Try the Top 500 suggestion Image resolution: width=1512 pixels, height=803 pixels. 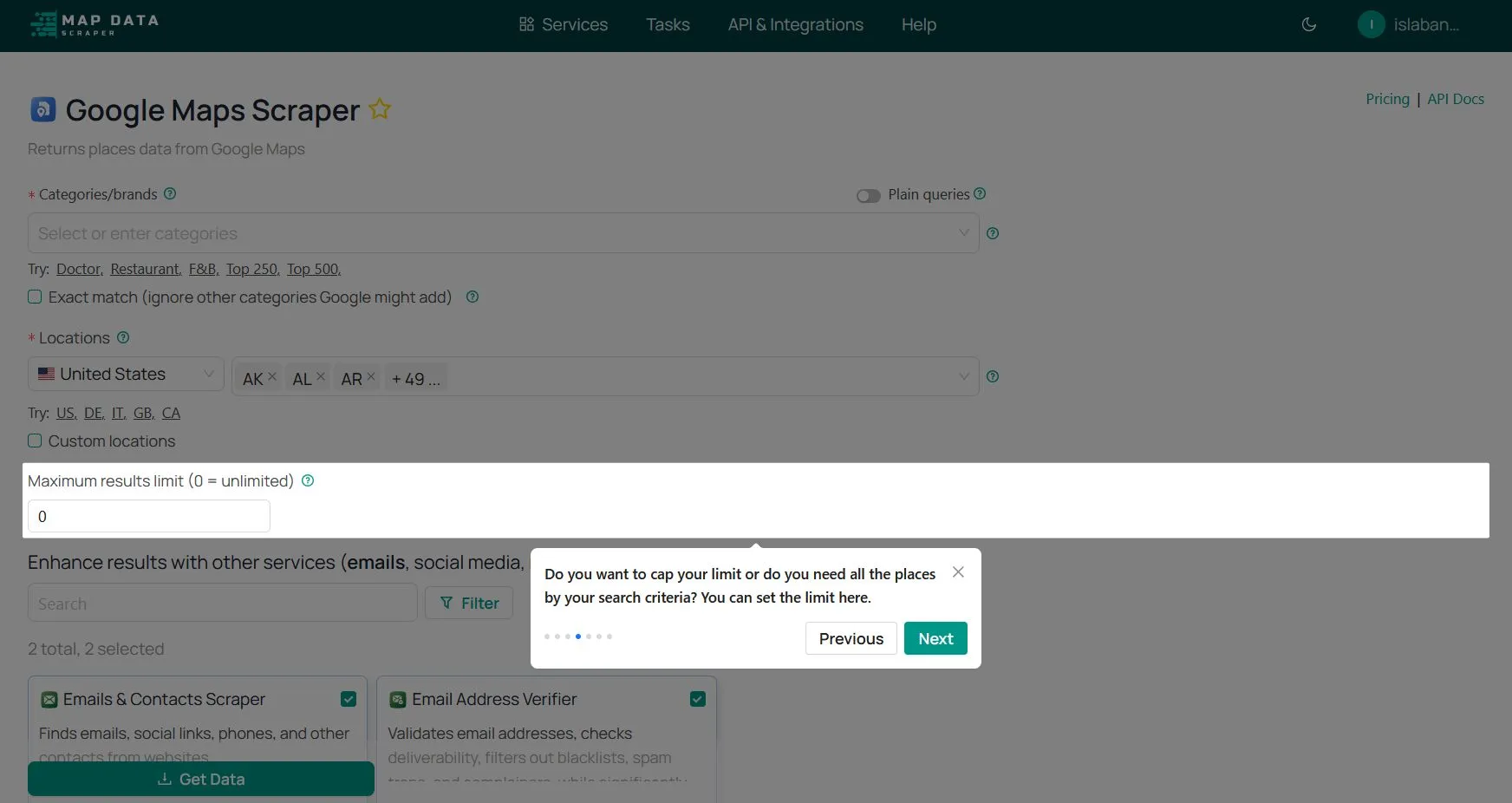click(314, 269)
